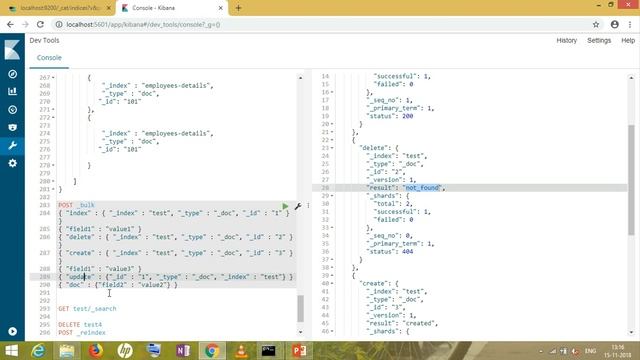Click the response pane's vertical scrollbar thumb
This screenshot has width=640, height=360.
click(x=631, y=180)
